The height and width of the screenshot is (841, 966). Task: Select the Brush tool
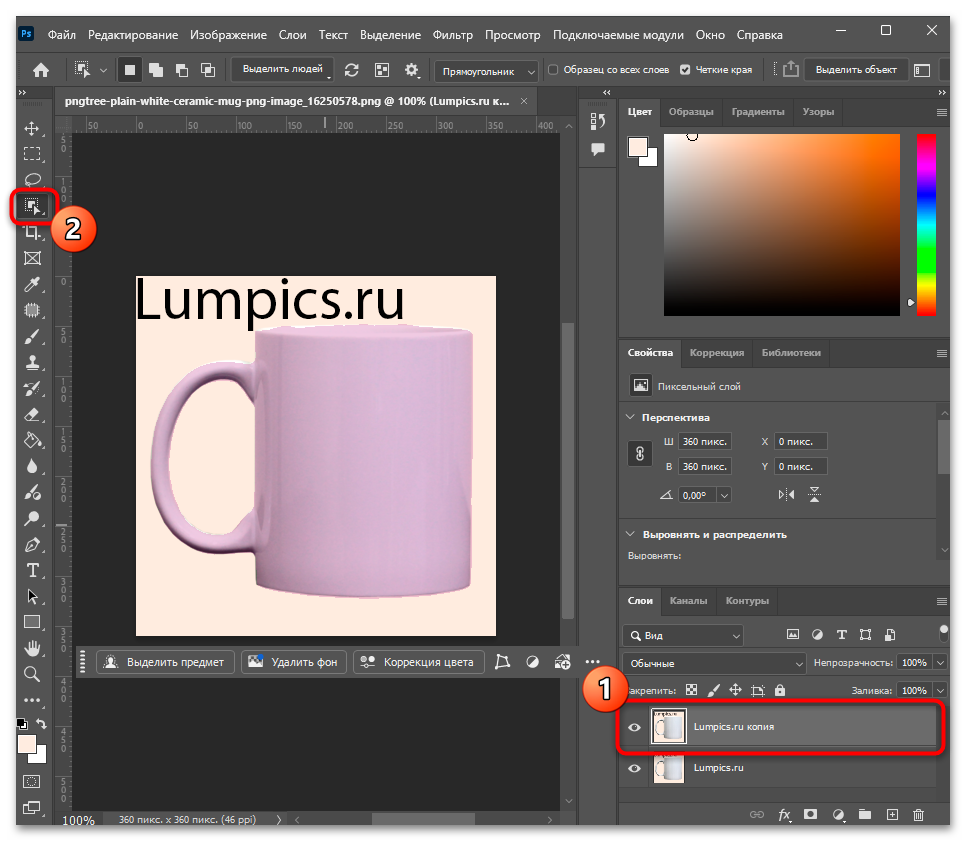coord(32,336)
